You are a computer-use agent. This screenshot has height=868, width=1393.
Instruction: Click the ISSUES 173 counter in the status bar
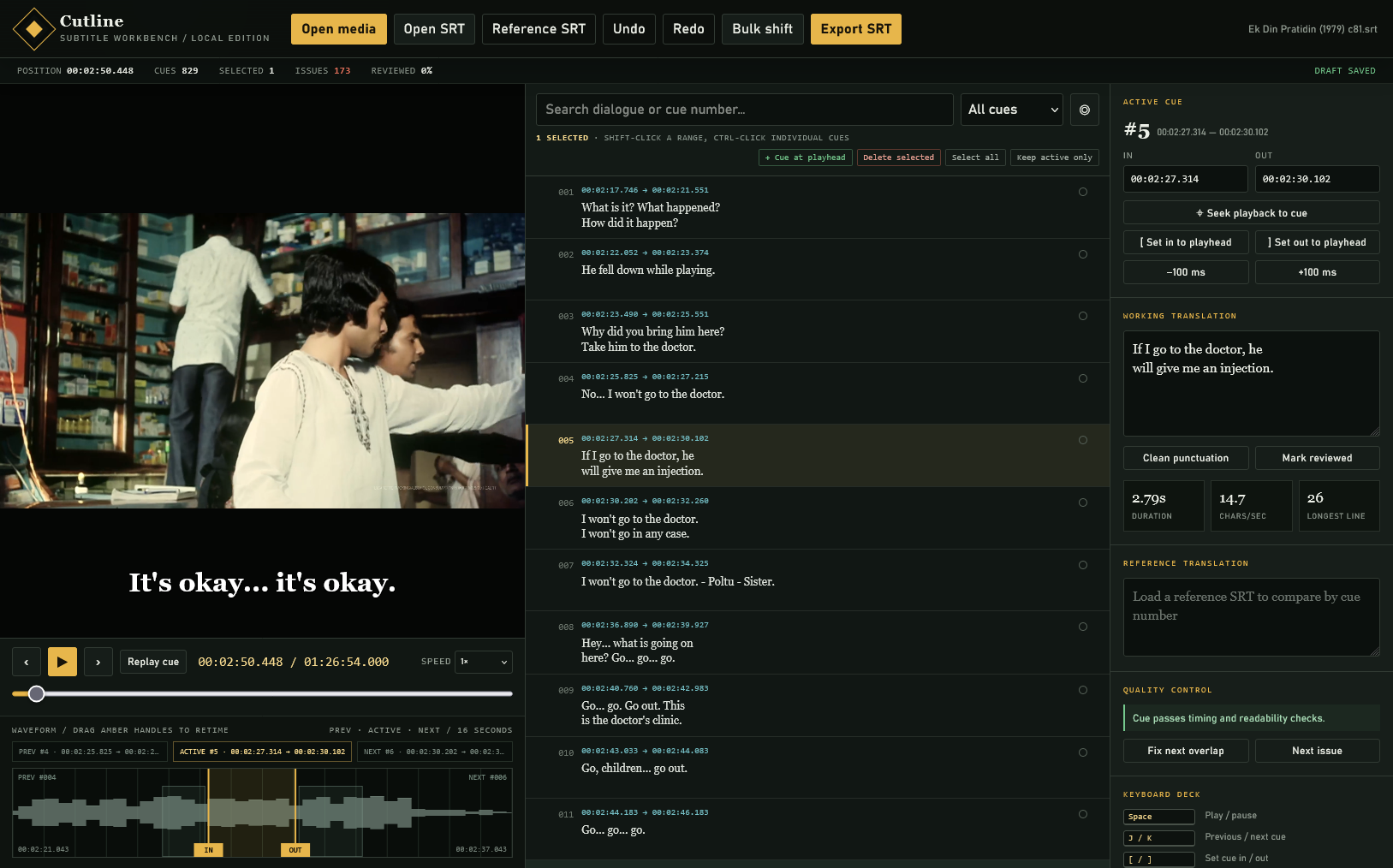(x=323, y=71)
